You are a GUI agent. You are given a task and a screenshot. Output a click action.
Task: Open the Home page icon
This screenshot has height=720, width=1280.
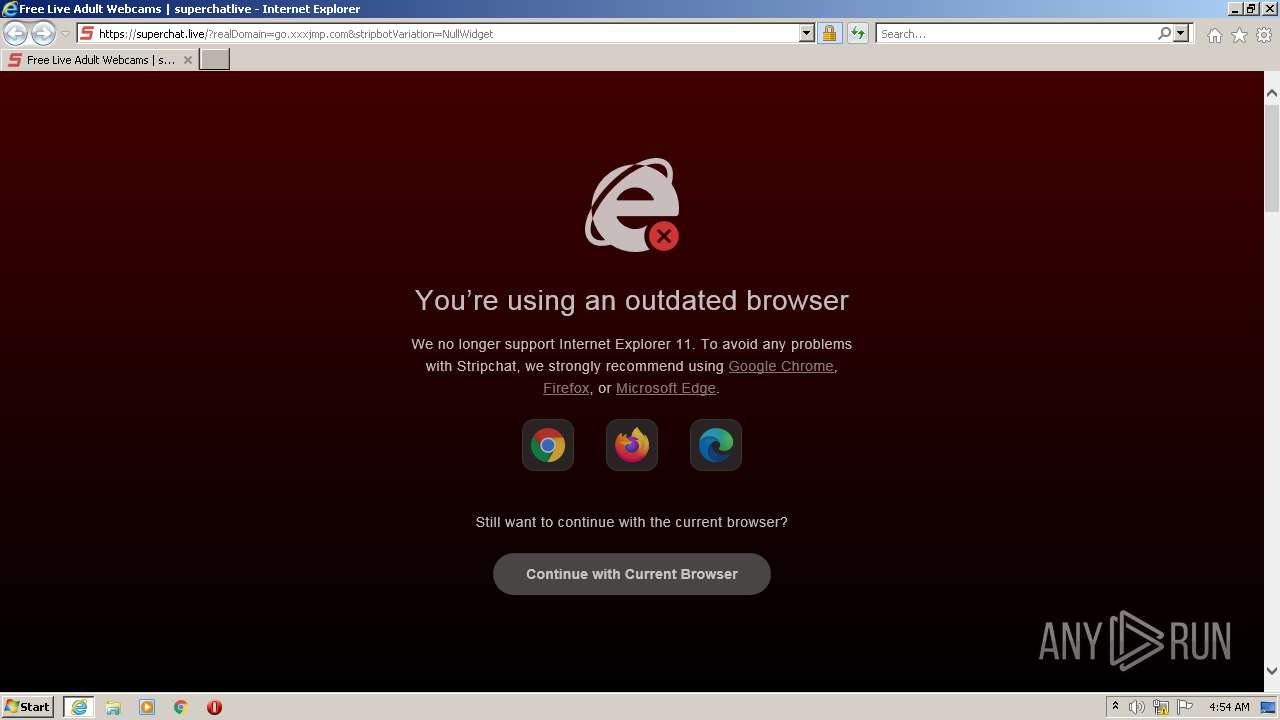(x=1214, y=35)
